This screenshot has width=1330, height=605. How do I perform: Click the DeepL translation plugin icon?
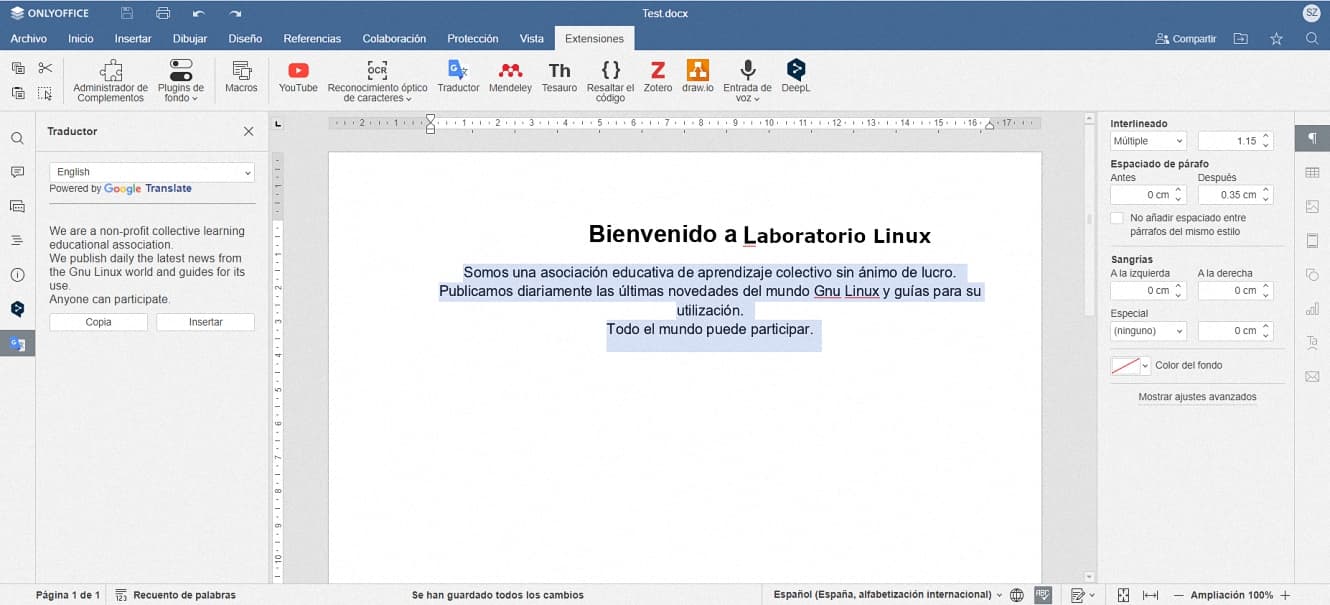pyautogui.click(x=796, y=76)
